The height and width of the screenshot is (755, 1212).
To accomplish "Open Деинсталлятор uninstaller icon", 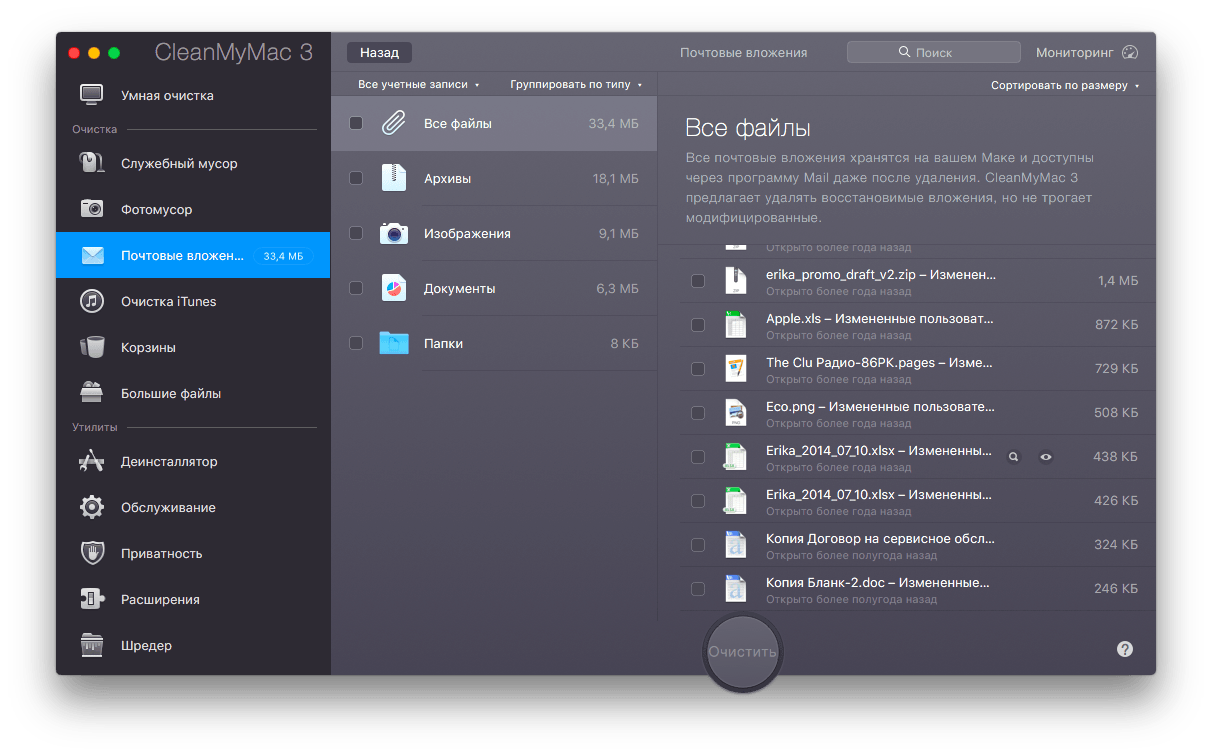I will click(92, 461).
